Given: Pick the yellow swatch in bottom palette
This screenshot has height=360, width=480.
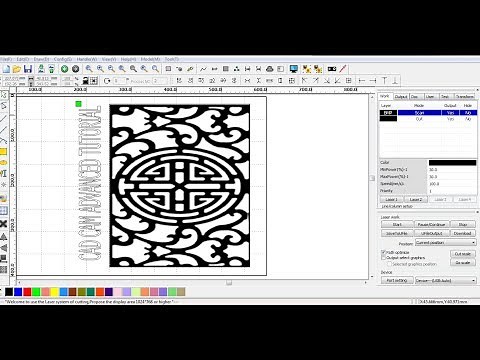Looking at the screenshot, I should coord(54,292).
